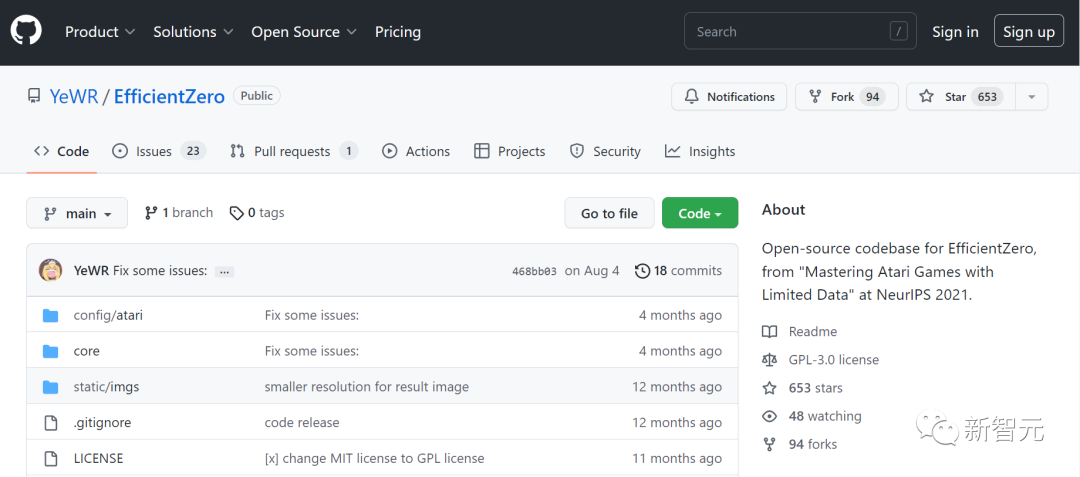Screen dimensions: 1080x477
Task: Click the tags icon next to 0 tags
Action: pos(236,213)
